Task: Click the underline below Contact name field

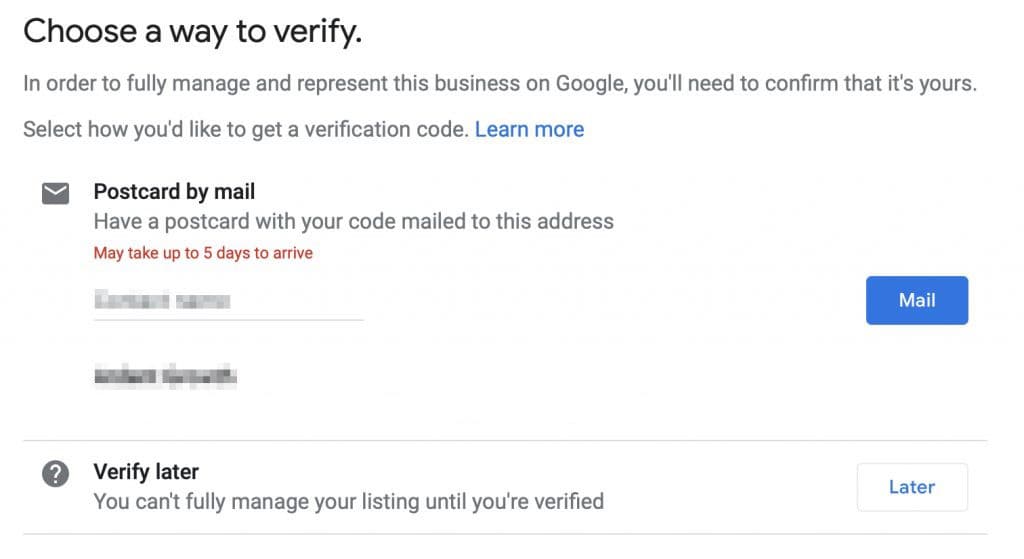Action: (228, 320)
